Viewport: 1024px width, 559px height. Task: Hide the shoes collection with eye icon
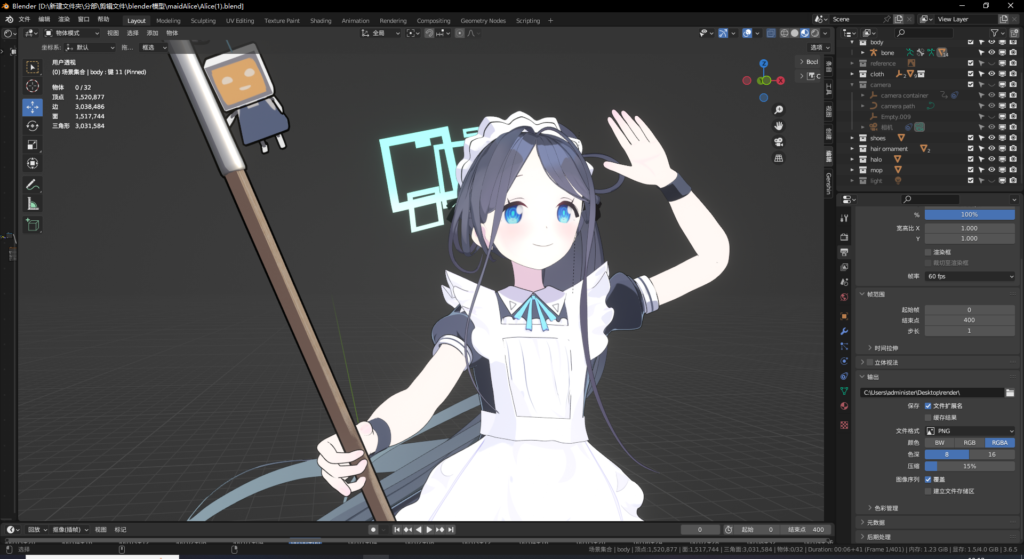click(x=991, y=138)
